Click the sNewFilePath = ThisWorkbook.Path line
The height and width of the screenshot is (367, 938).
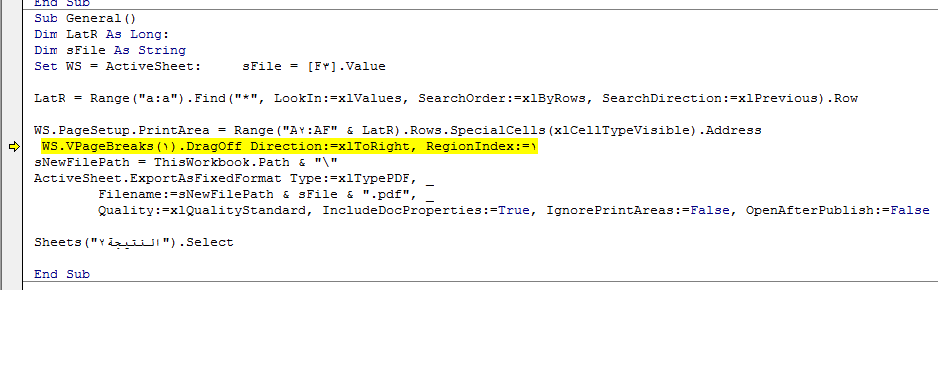pos(186,163)
